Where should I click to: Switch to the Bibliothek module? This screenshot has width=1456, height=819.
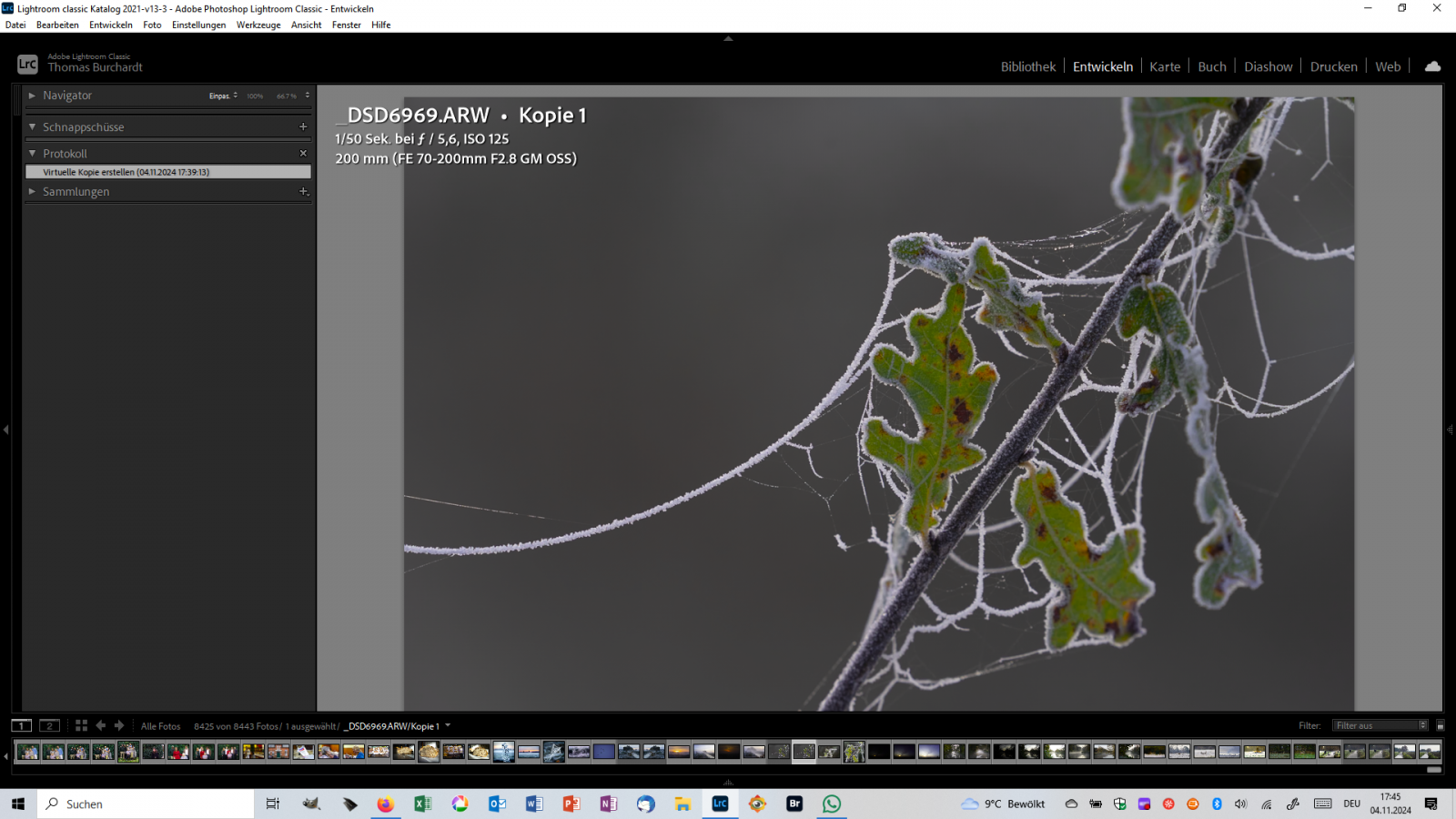[x=1027, y=66]
